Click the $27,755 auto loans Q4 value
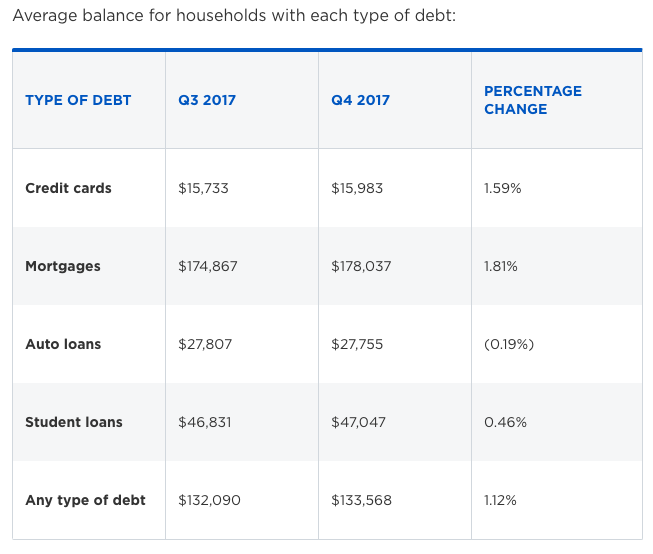Viewport: 653px width, 554px height. [x=357, y=344]
